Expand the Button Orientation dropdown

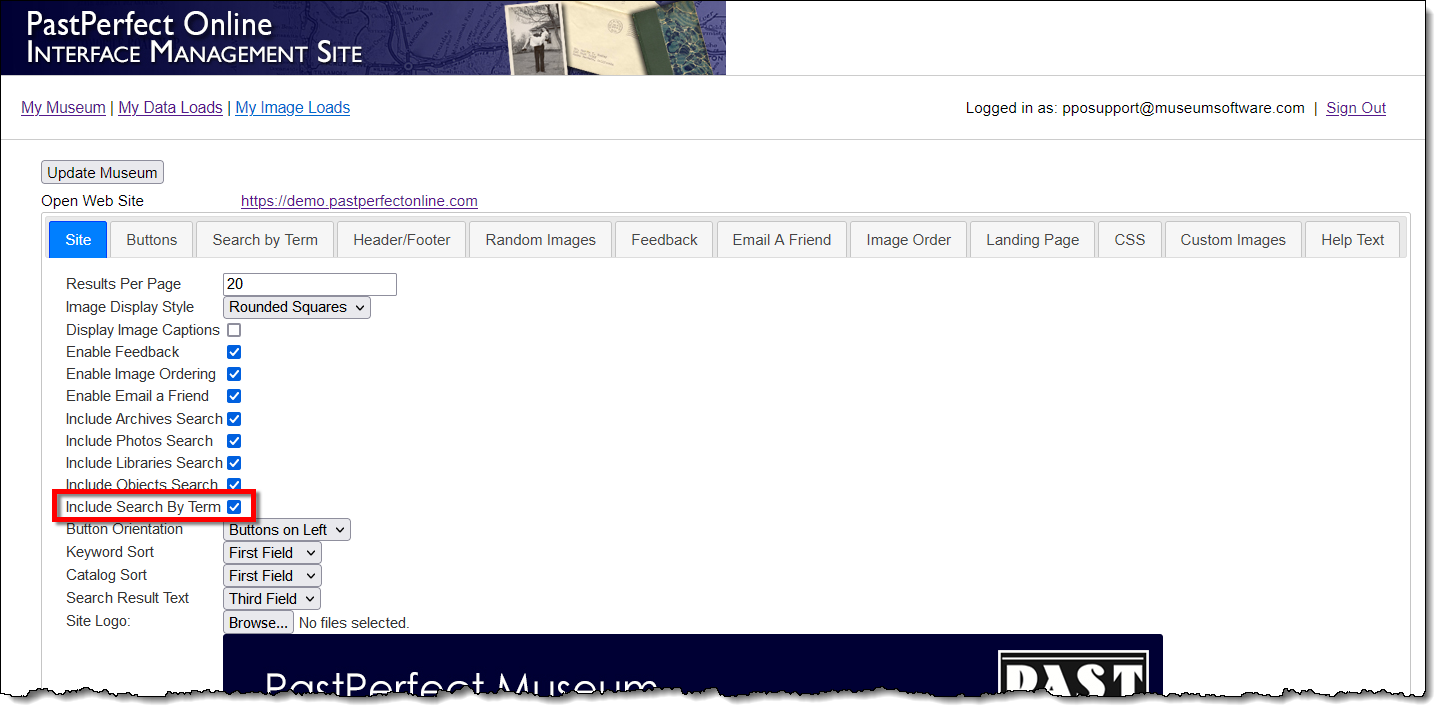[286, 530]
